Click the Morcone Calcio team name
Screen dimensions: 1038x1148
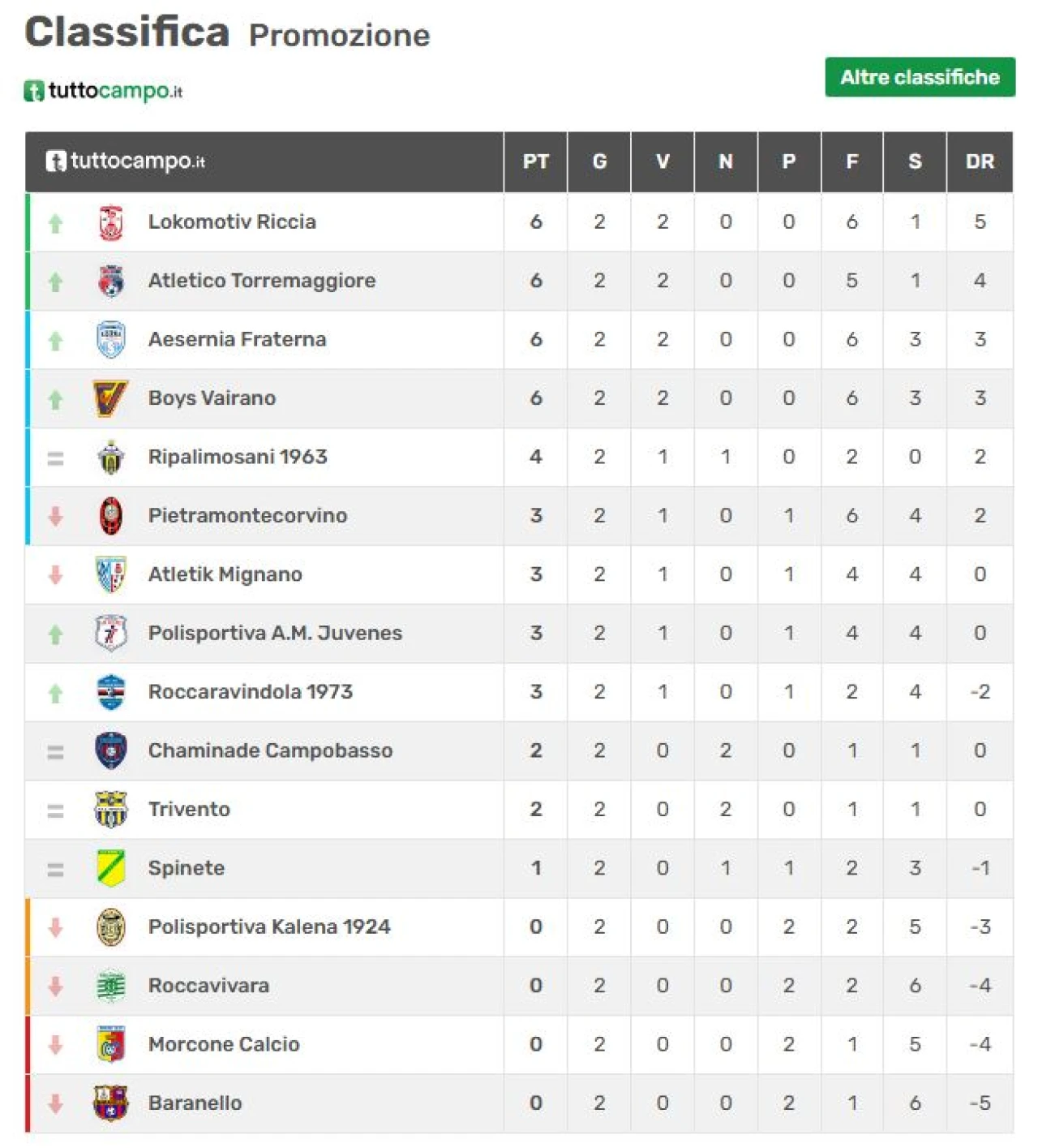[224, 1044]
